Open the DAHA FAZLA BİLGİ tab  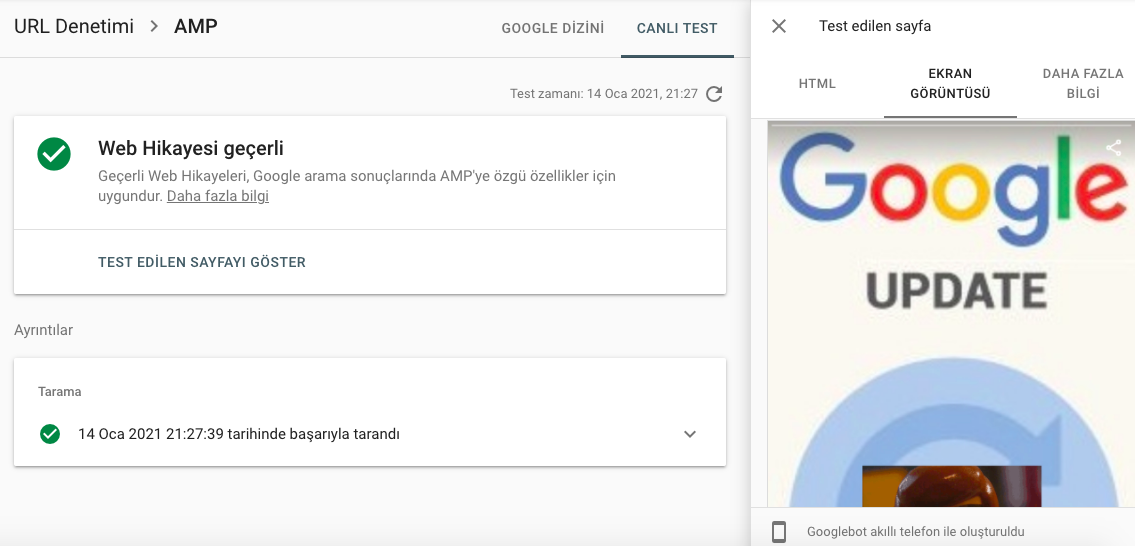pyautogui.click(x=1083, y=83)
